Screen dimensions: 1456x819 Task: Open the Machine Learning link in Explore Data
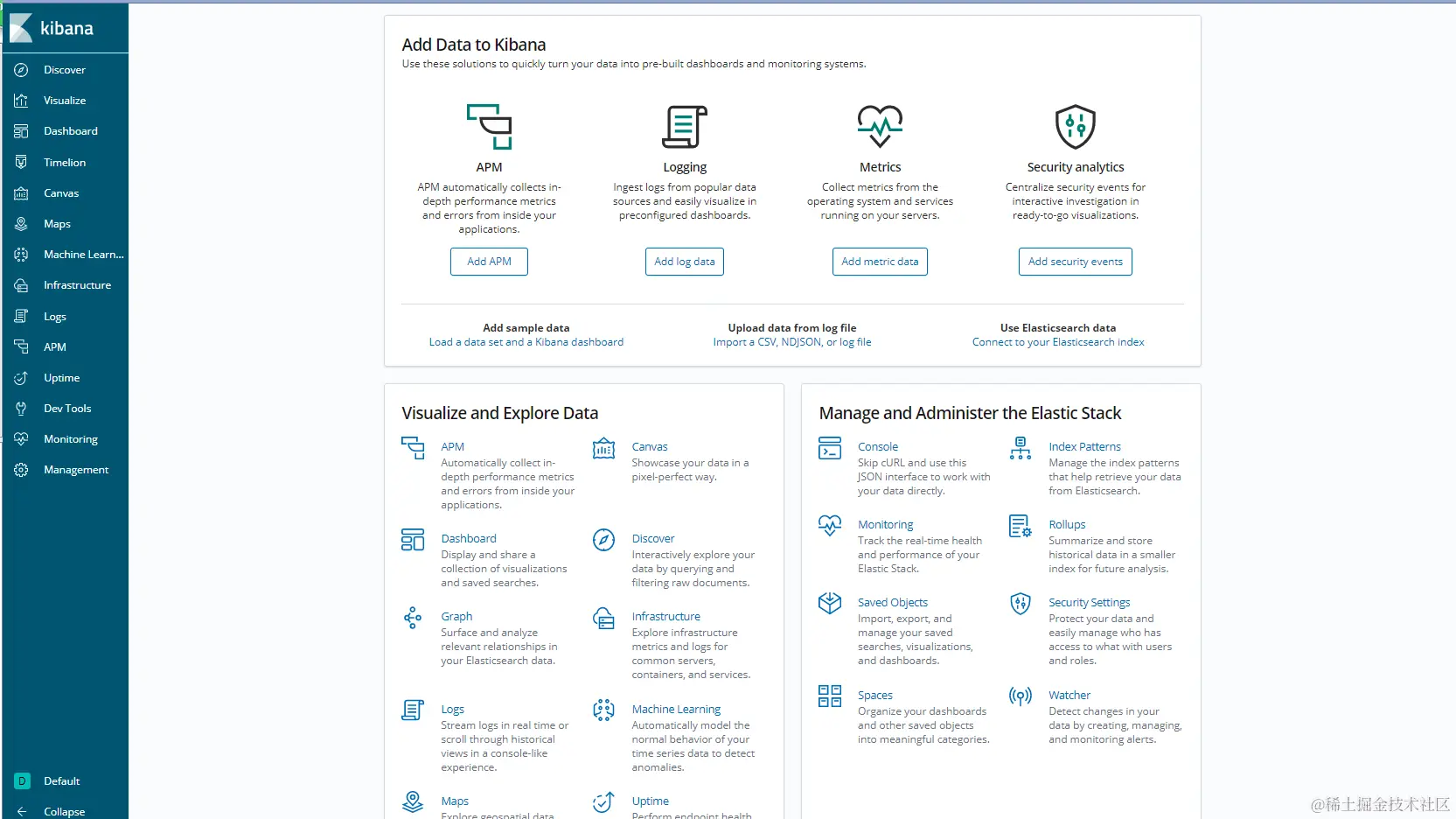[x=676, y=710]
